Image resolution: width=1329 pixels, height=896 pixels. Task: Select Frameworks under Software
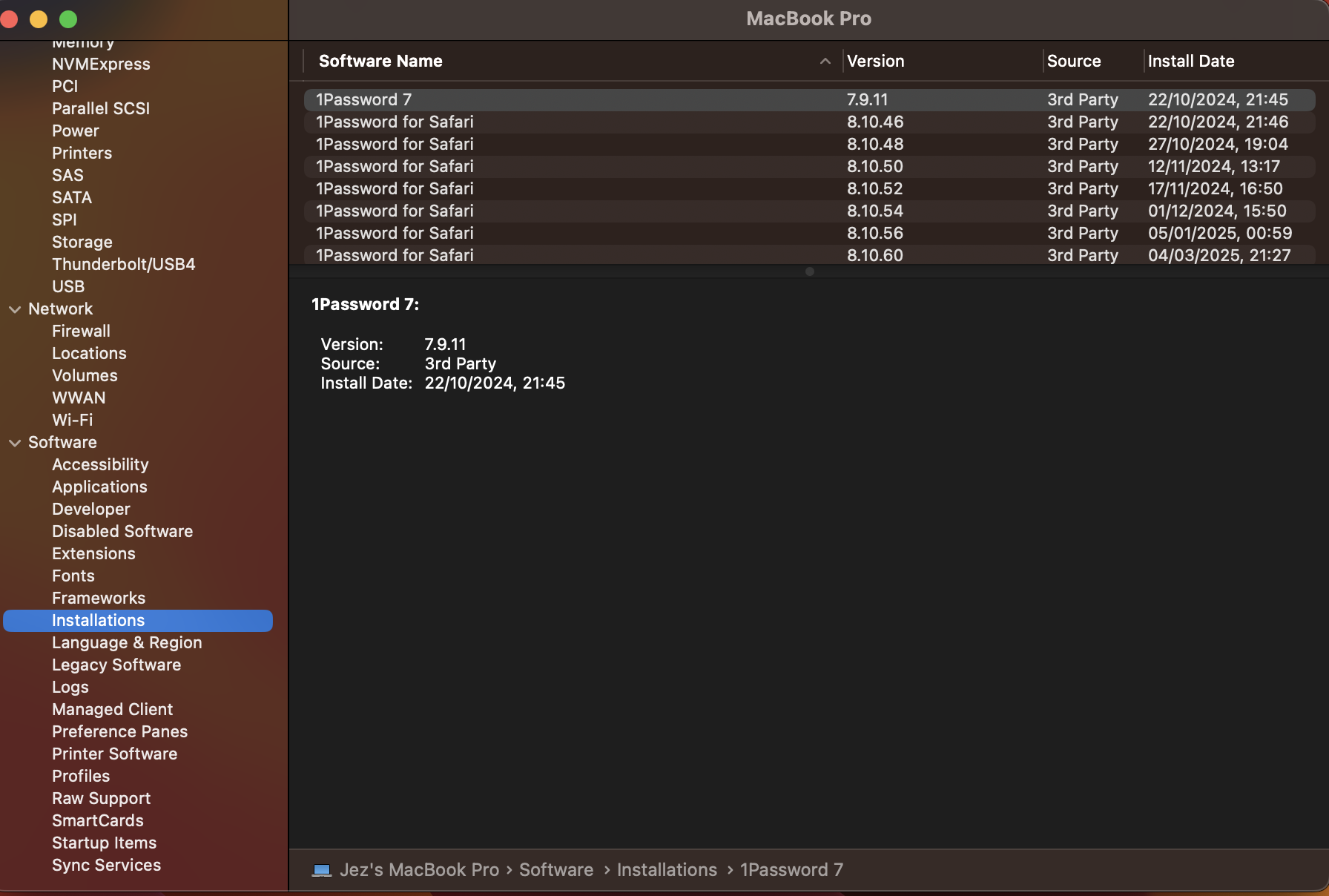tap(99, 599)
